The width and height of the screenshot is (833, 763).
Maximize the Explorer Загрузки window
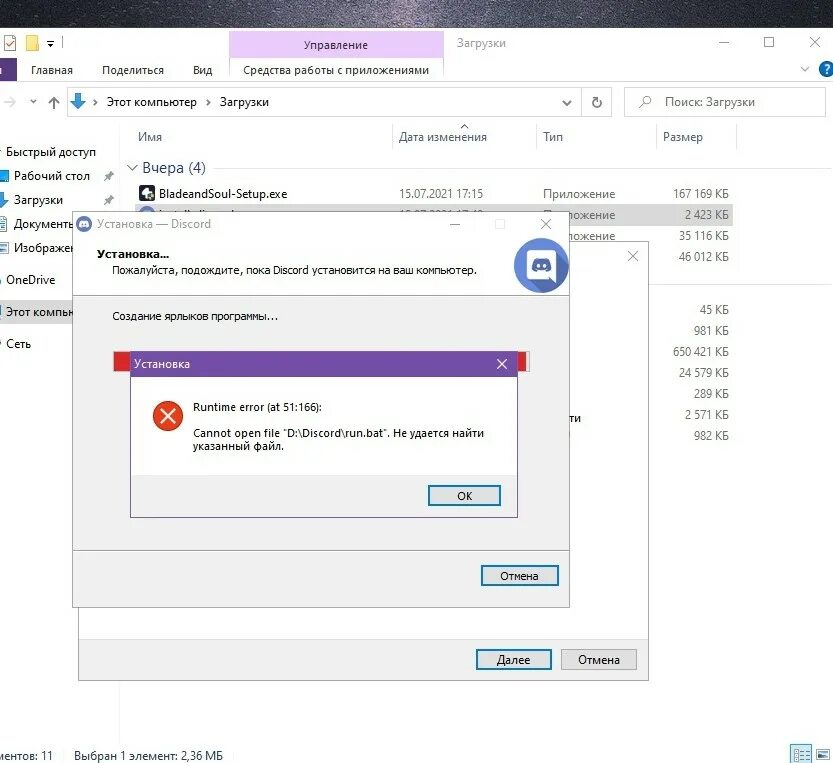click(x=769, y=42)
